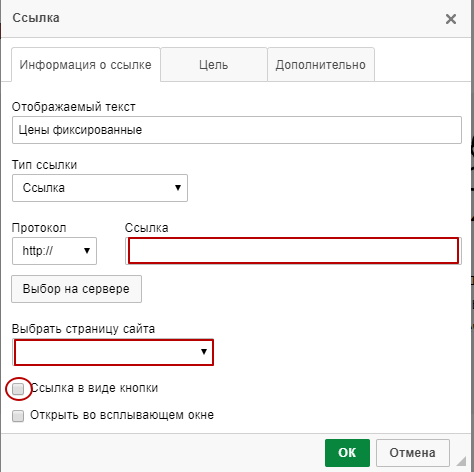
Task: Check Открыть во всплывающем окне checkbox
Action: pyautogui.click(x=18, y=416)
